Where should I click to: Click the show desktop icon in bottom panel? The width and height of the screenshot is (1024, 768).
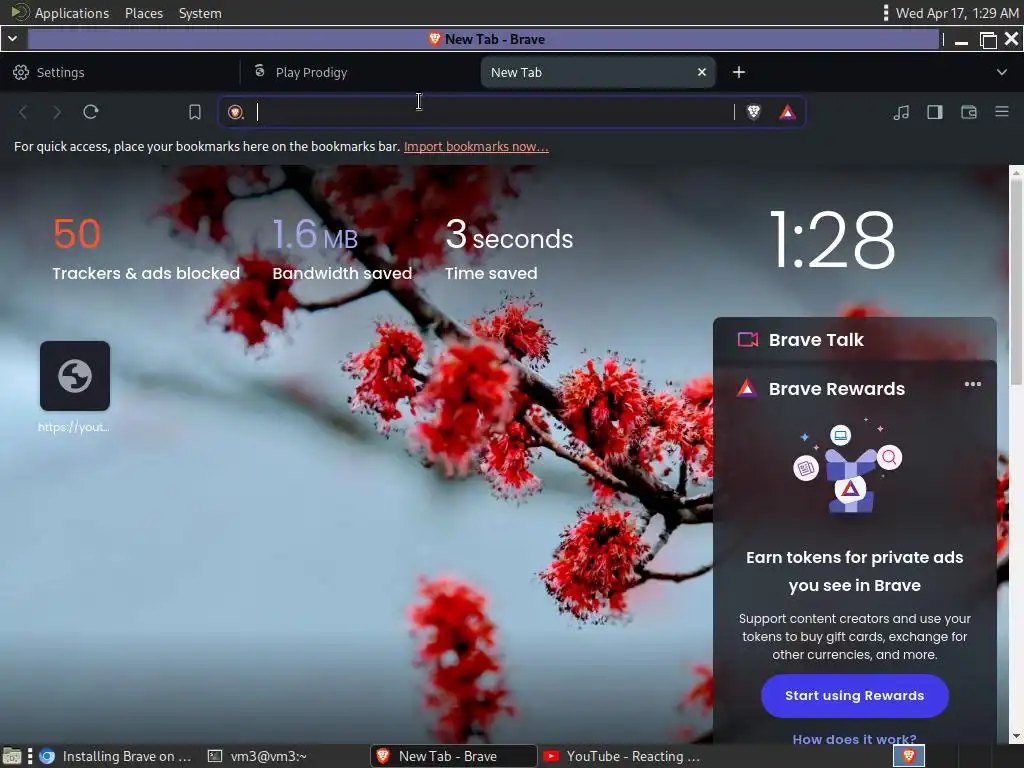tap(12, 756)
